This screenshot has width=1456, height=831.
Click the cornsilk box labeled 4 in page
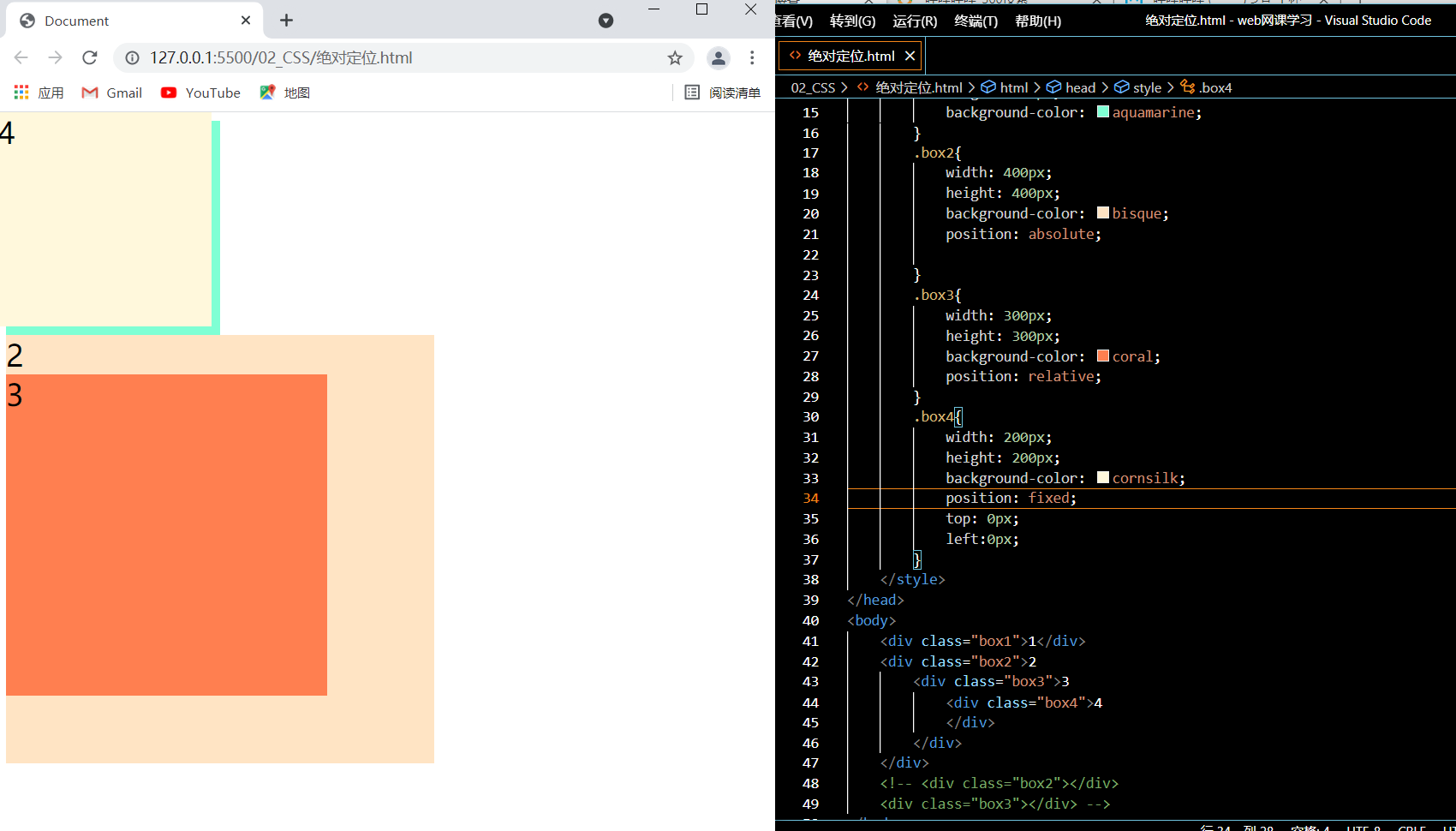tap(105, 219)
